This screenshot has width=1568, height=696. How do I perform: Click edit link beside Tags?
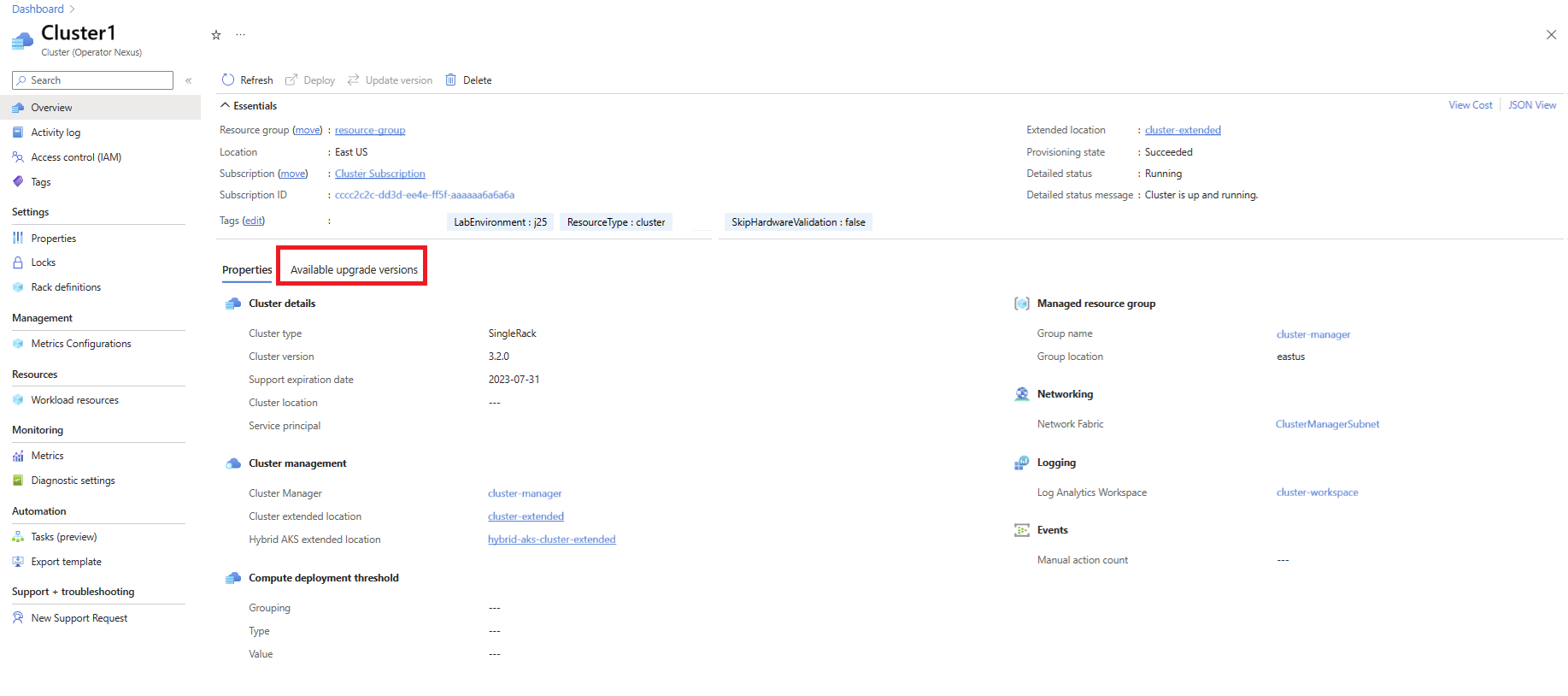[x=254, y=221]
